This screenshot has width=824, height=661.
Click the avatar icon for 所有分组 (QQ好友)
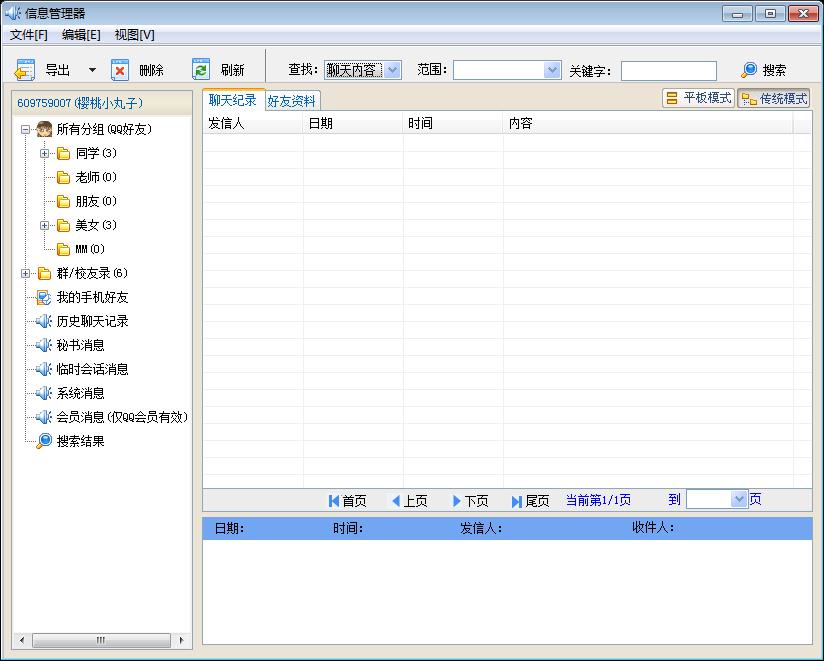[45, 129]
